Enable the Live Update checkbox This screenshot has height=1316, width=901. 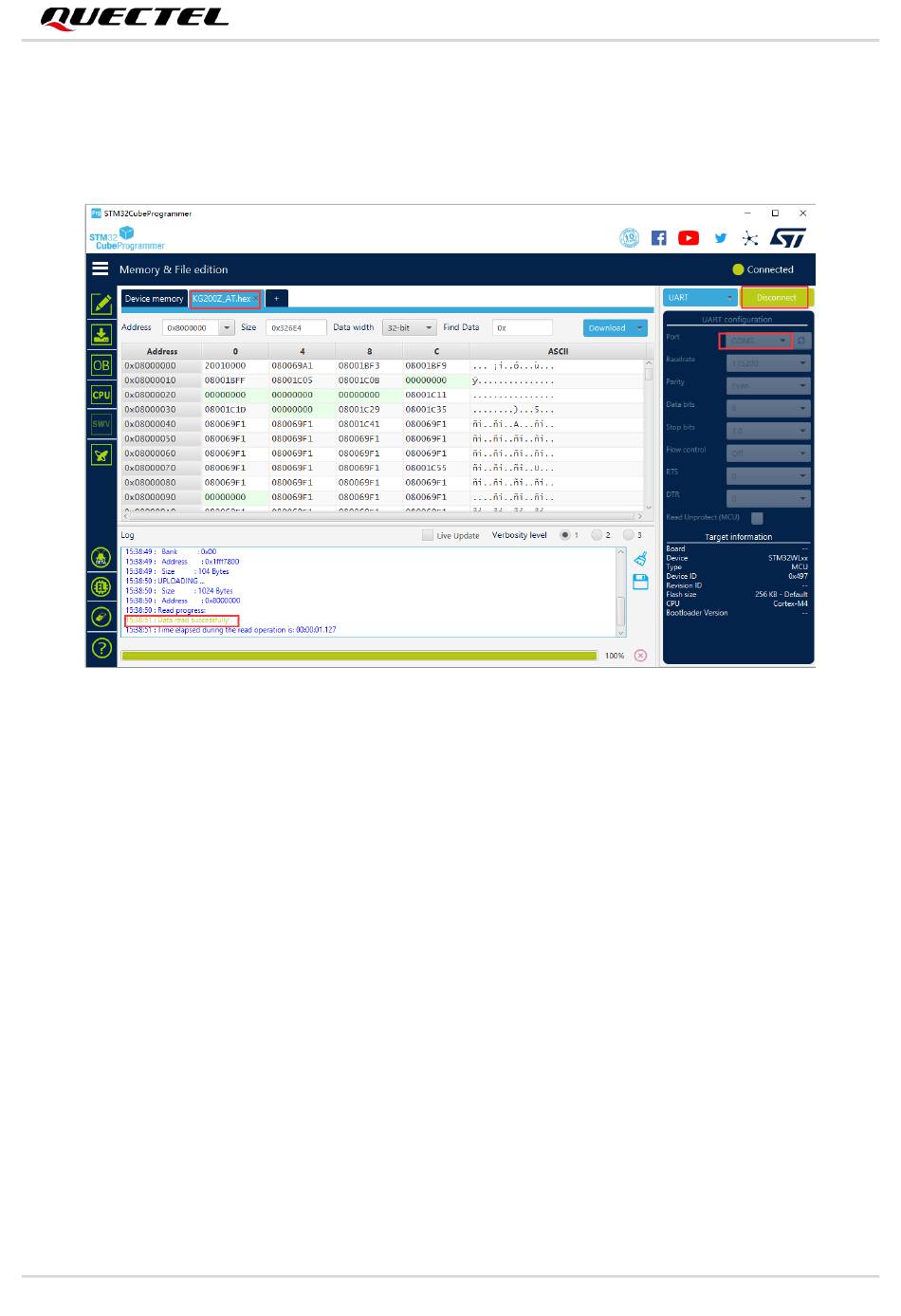point(427,535)
